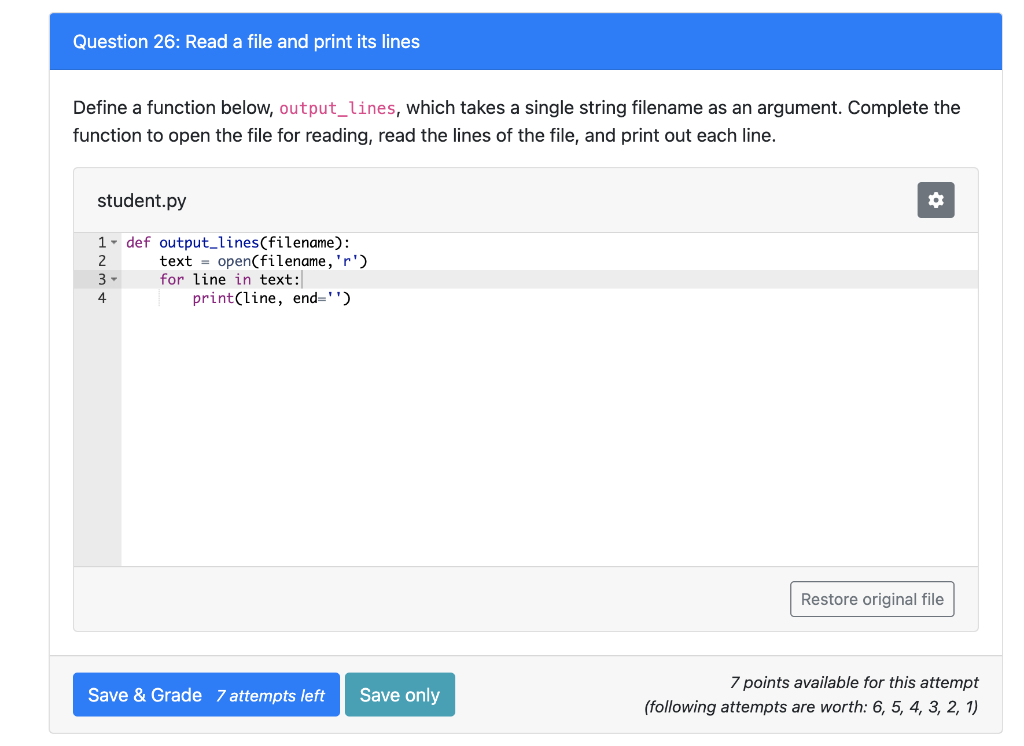Click the def output_lines(filename) code line

pyautogui.click(x=238, y=242)
